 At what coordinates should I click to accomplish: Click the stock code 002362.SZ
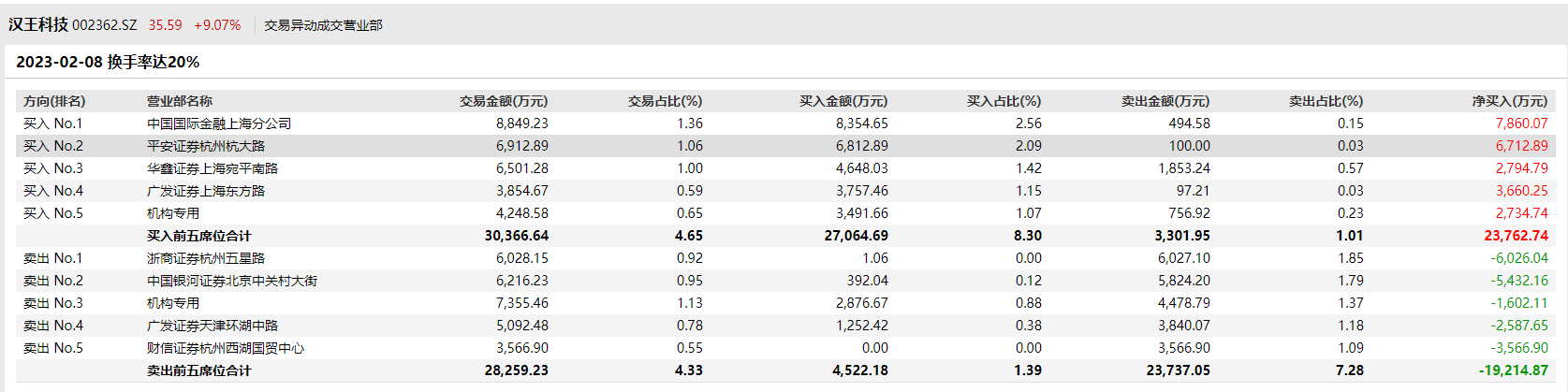click(105, 25)
